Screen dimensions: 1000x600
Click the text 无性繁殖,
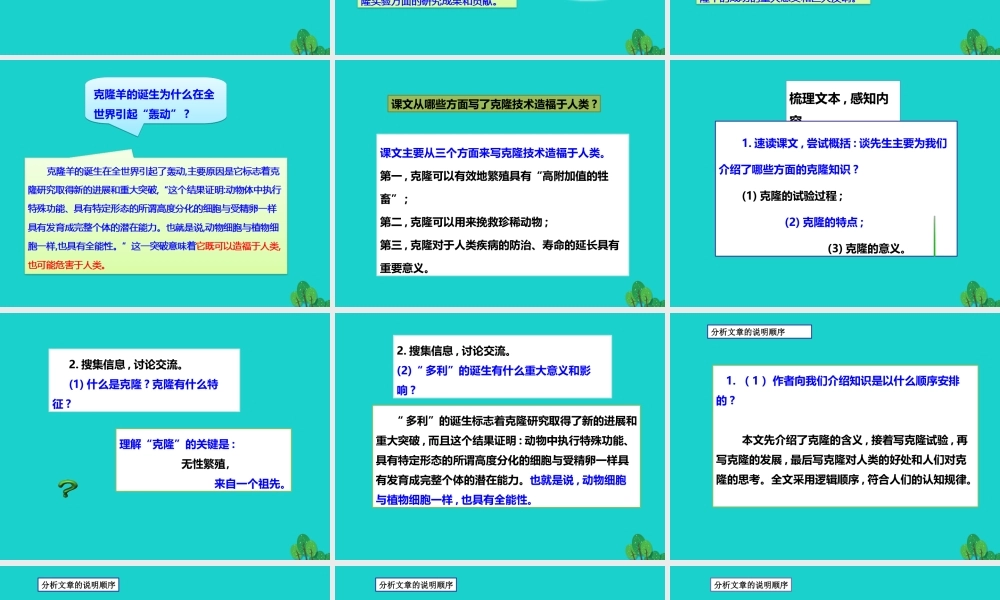tap(205, 464)
